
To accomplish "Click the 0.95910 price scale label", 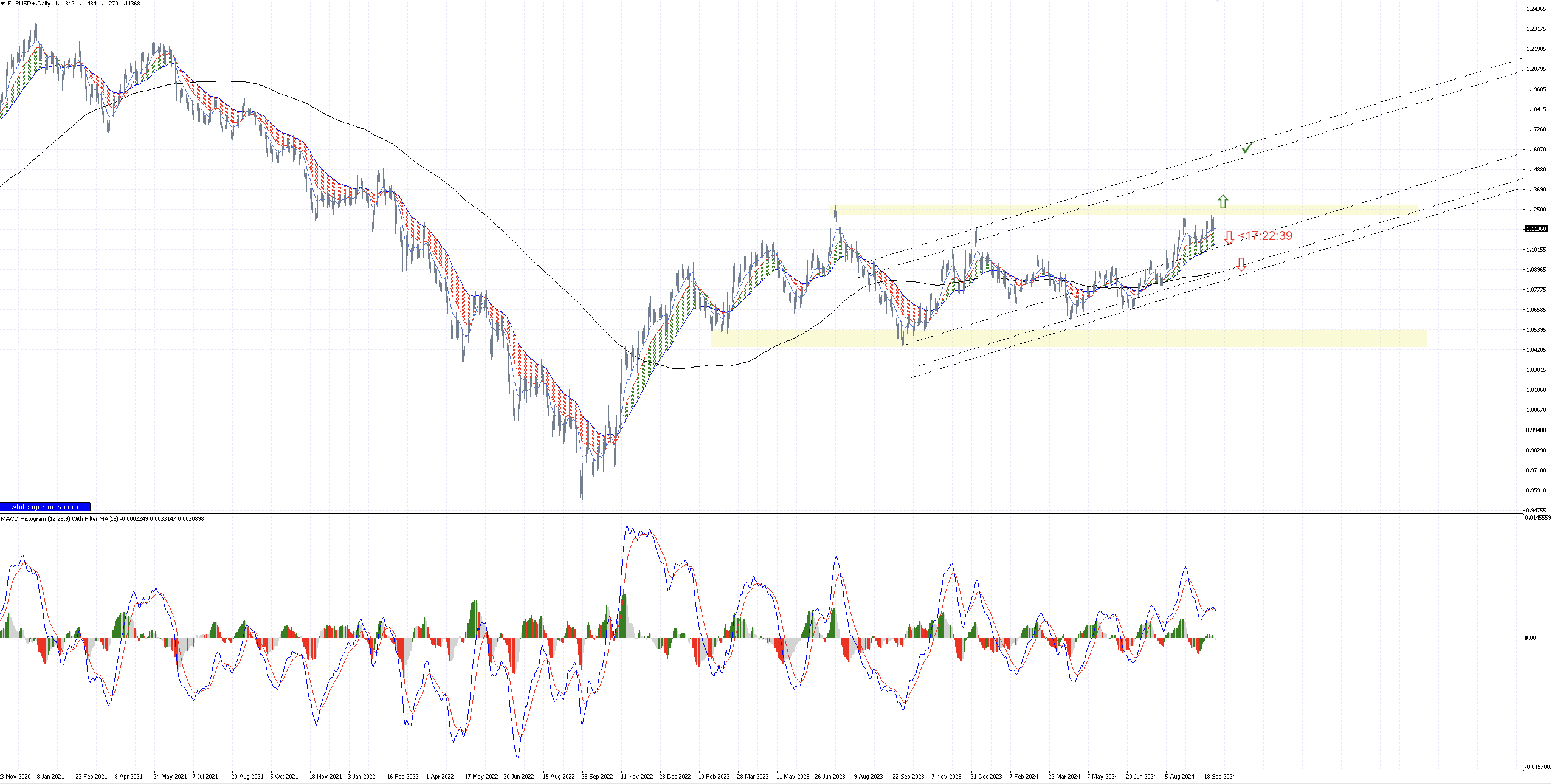I will [x=1536, y=490].
